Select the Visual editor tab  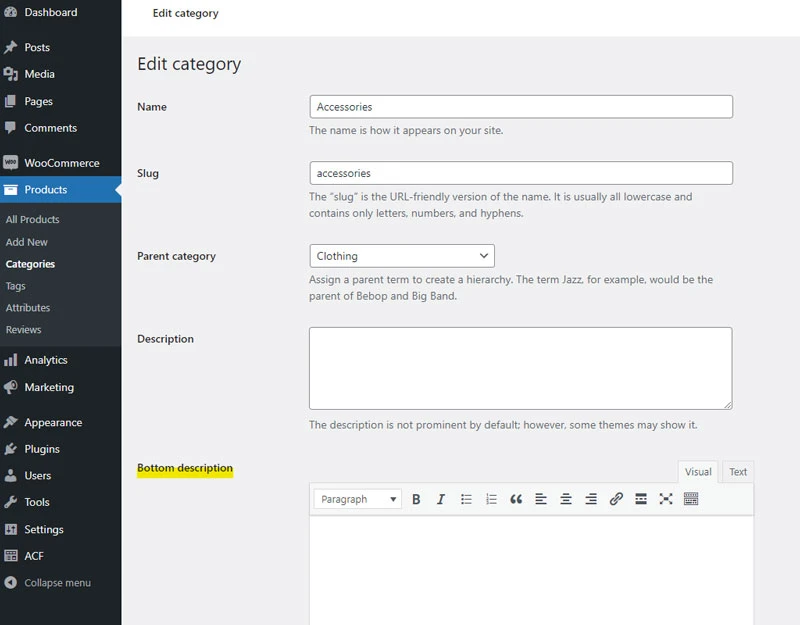[698, 472]
